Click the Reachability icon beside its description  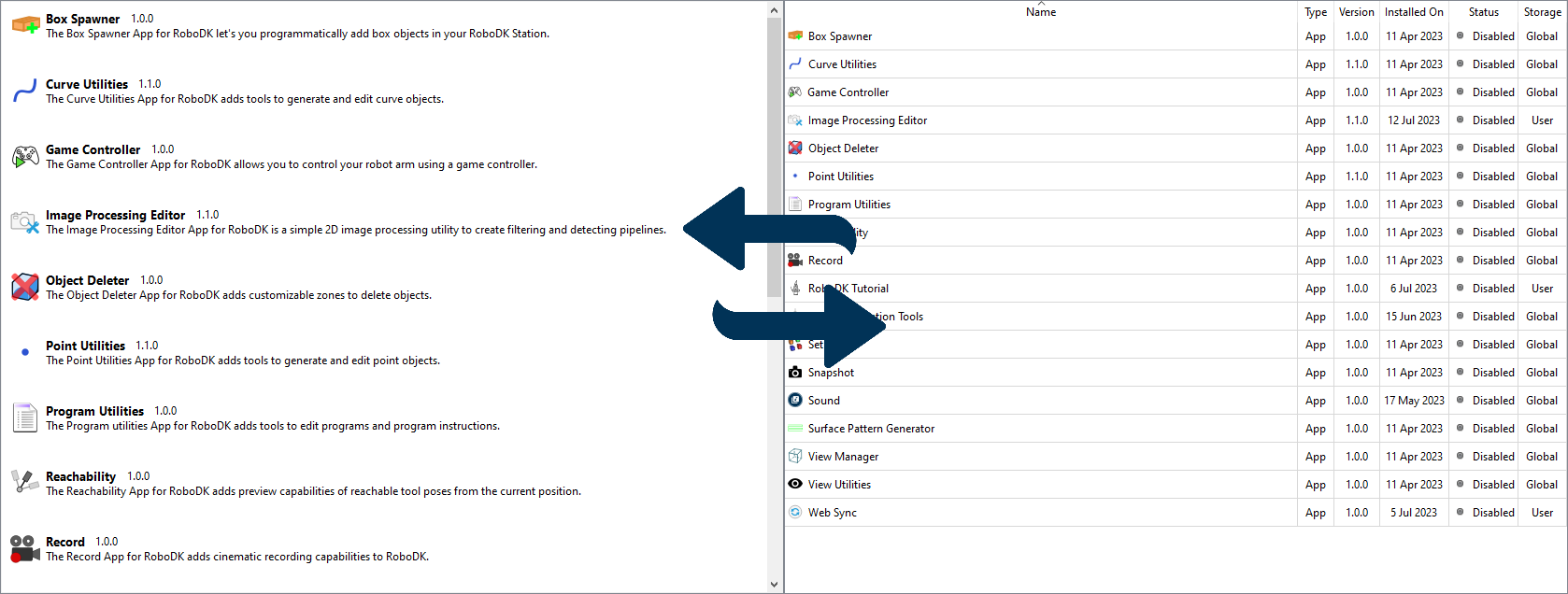(x=25, y=483)
